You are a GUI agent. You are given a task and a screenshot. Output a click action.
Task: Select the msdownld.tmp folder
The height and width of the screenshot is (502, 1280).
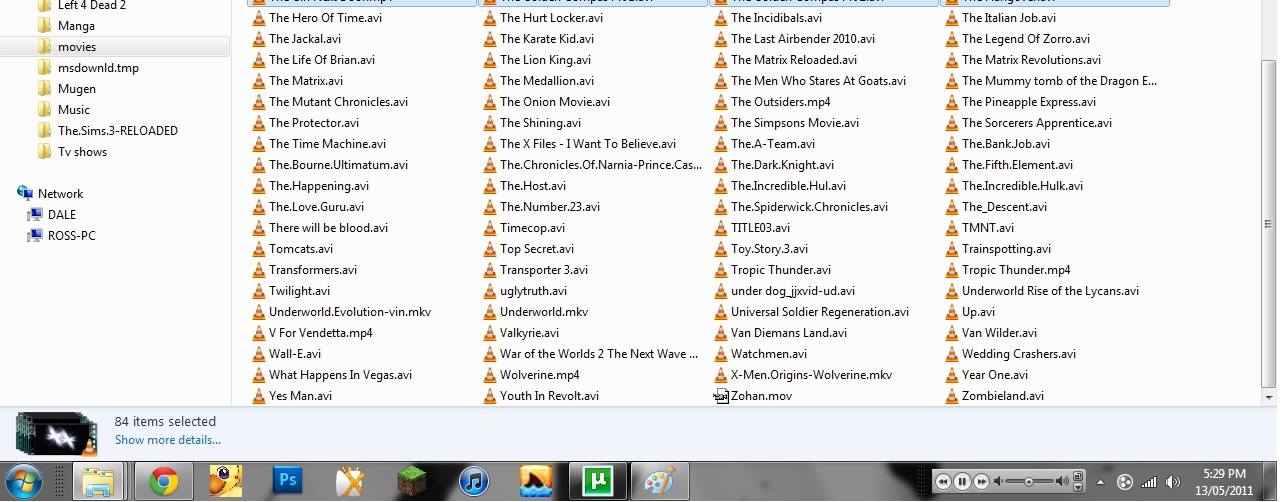99,68
